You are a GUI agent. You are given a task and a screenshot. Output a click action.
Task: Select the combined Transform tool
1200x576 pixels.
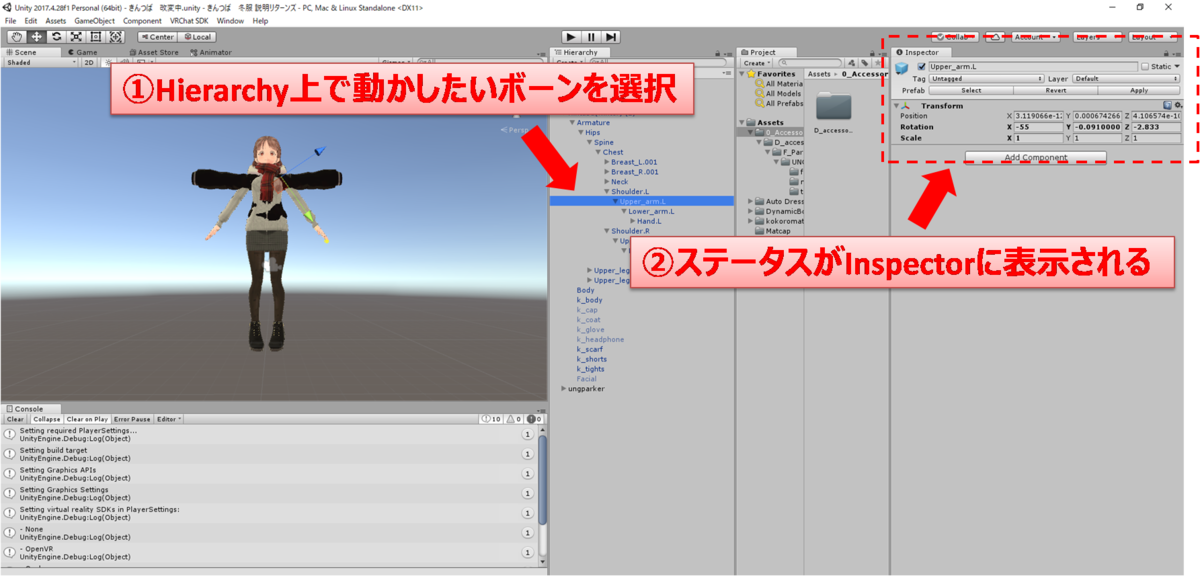(x=116, y=37)
